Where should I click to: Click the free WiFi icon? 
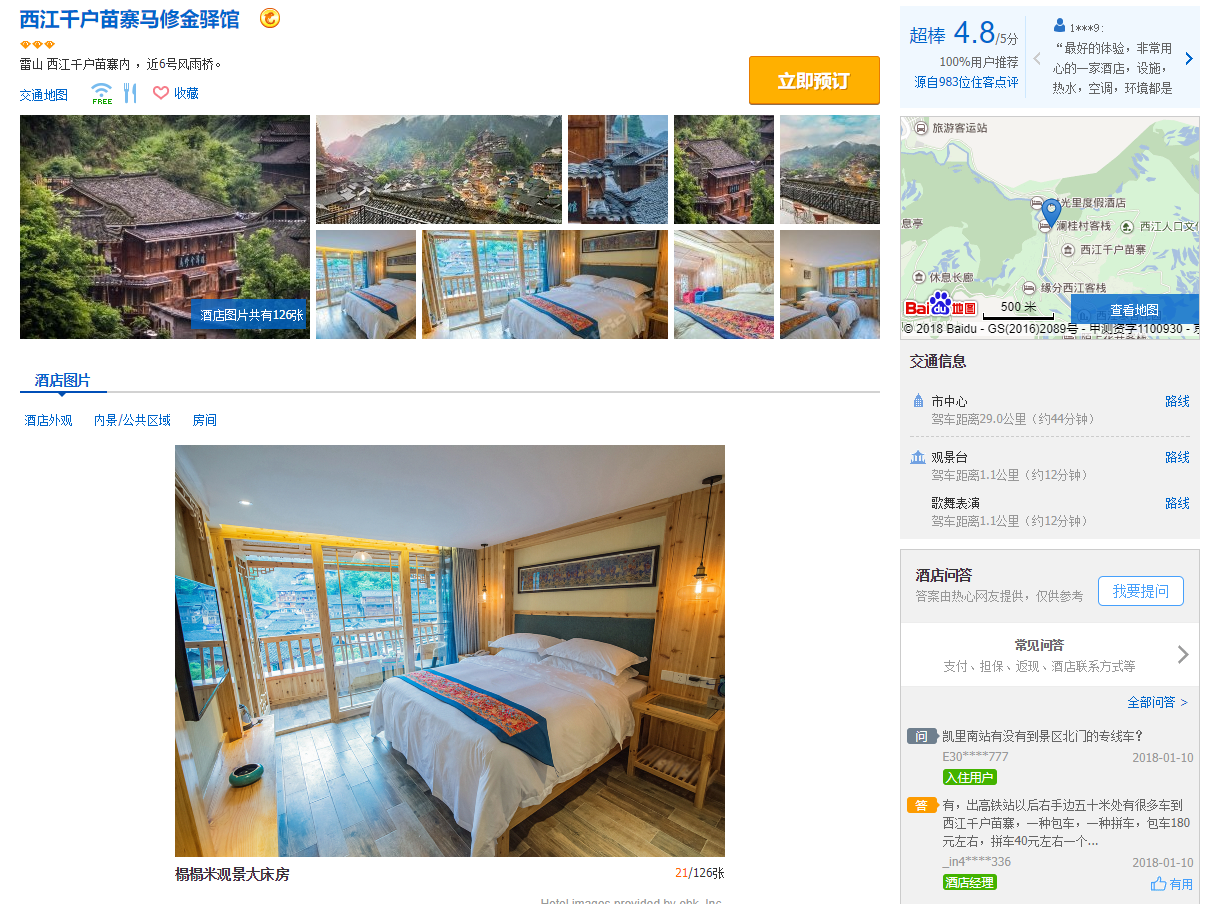102,93
